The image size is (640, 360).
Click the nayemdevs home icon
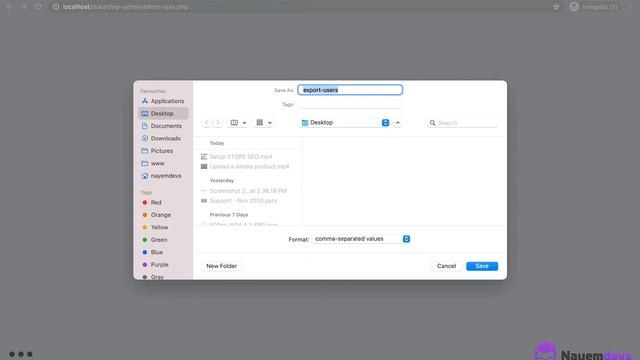(144, 176)
